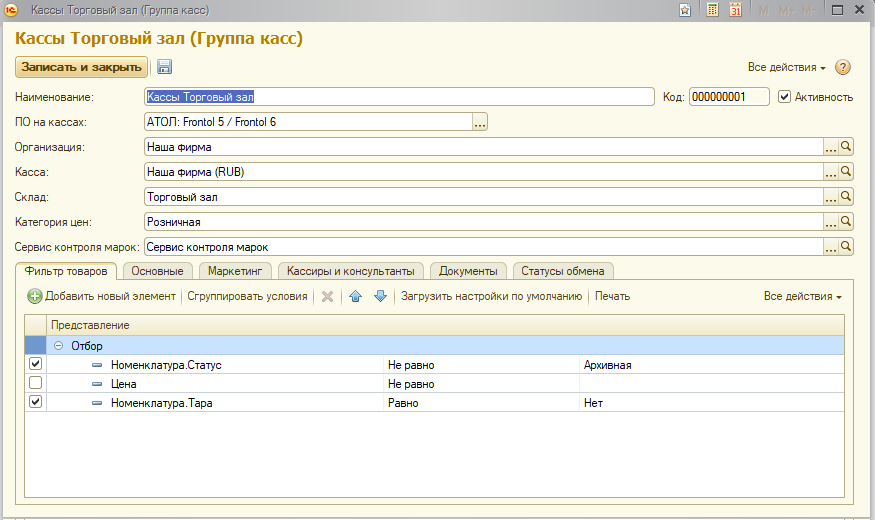Open help with the question mark icon
This screenshot has width=875, height=520.
click(842, 68)
